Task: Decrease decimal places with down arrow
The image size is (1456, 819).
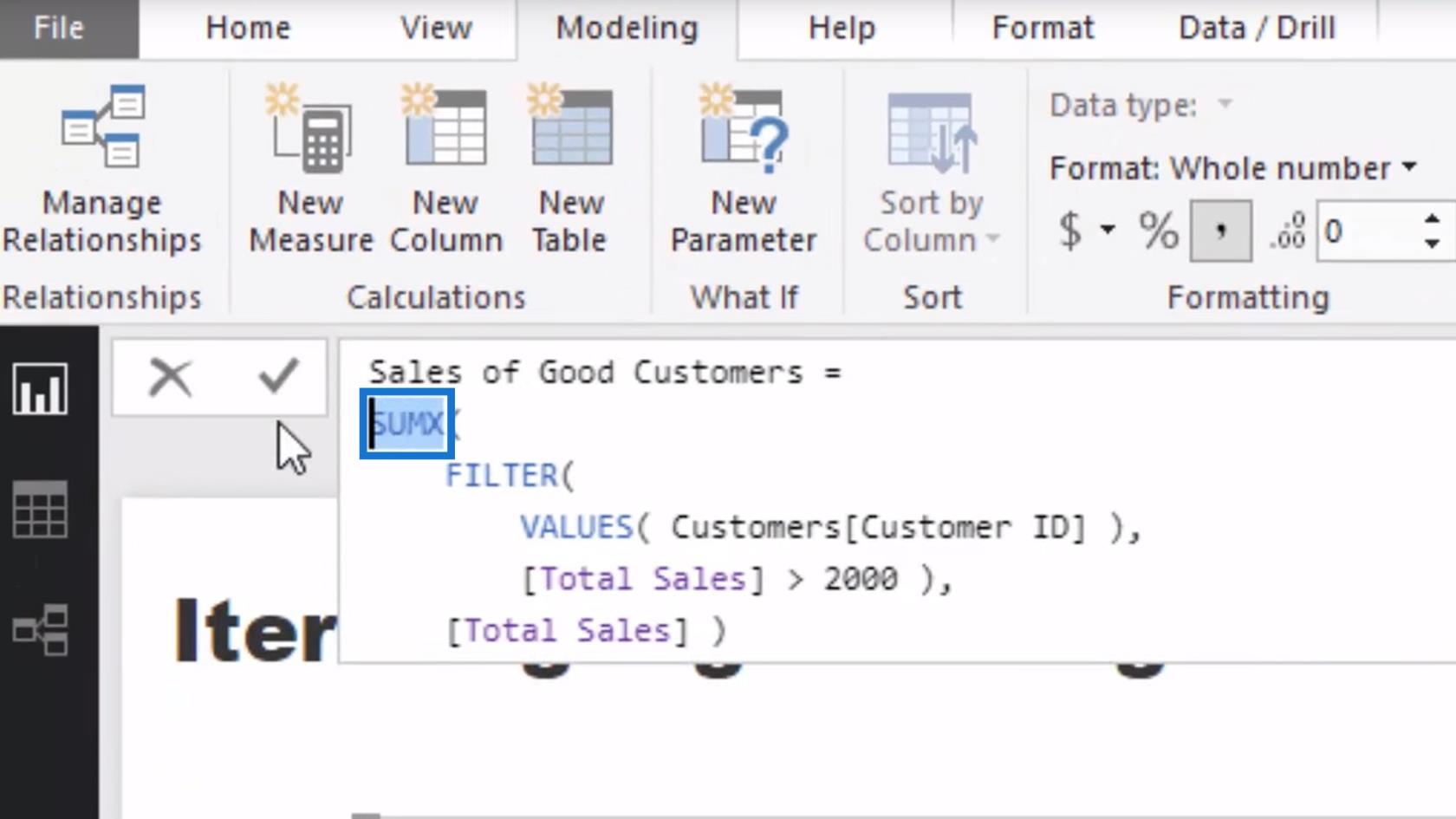Action: 1432,244
